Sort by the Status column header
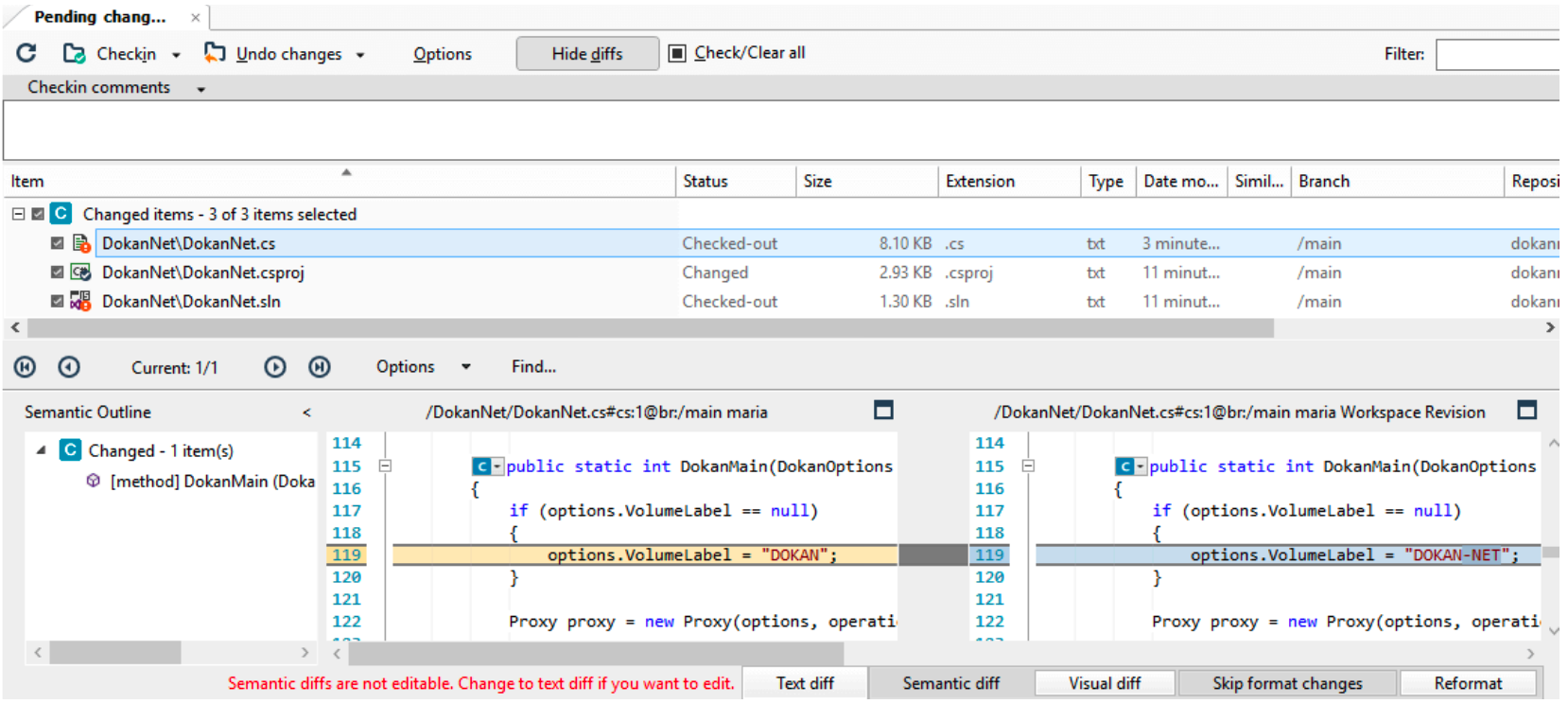This screenshot has height=704, width=1568. 736,181
